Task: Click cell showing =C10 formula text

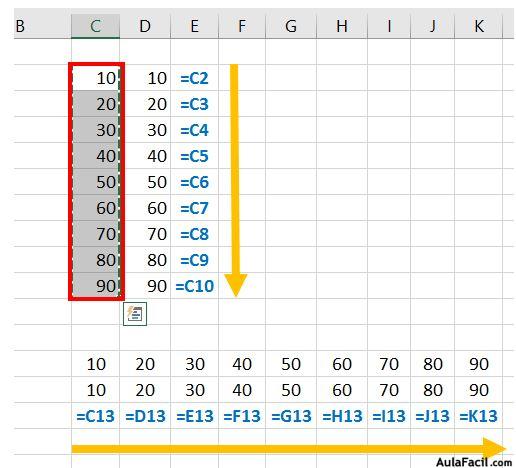Action: coord(194,286)
